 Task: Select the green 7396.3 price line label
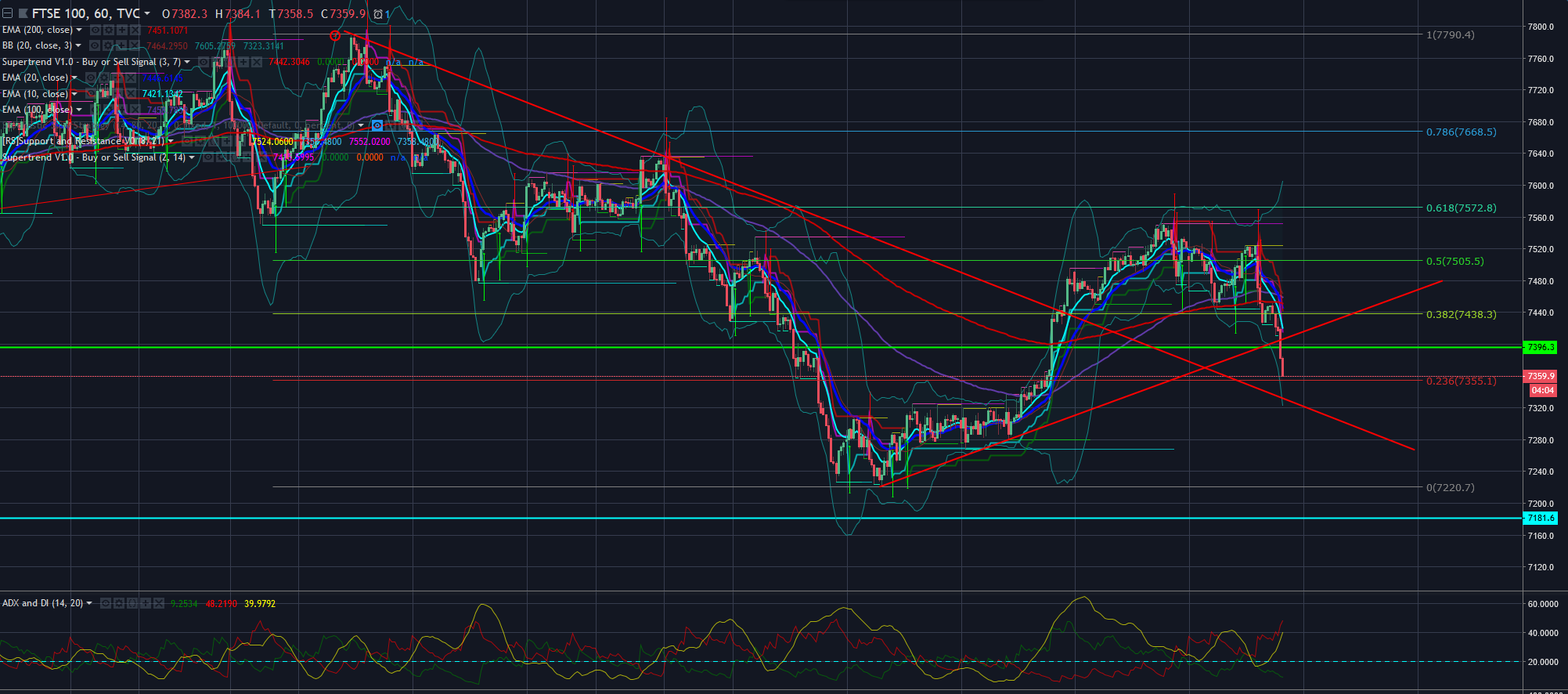(1541, 347)
